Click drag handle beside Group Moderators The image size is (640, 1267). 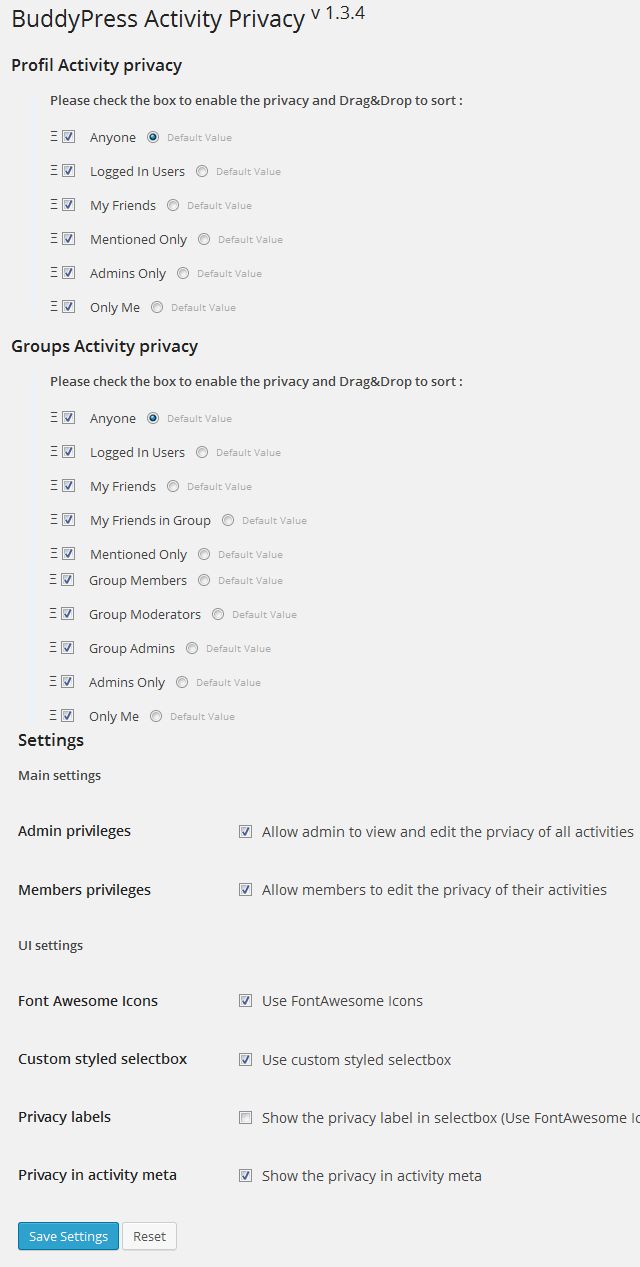click(54, 614)
